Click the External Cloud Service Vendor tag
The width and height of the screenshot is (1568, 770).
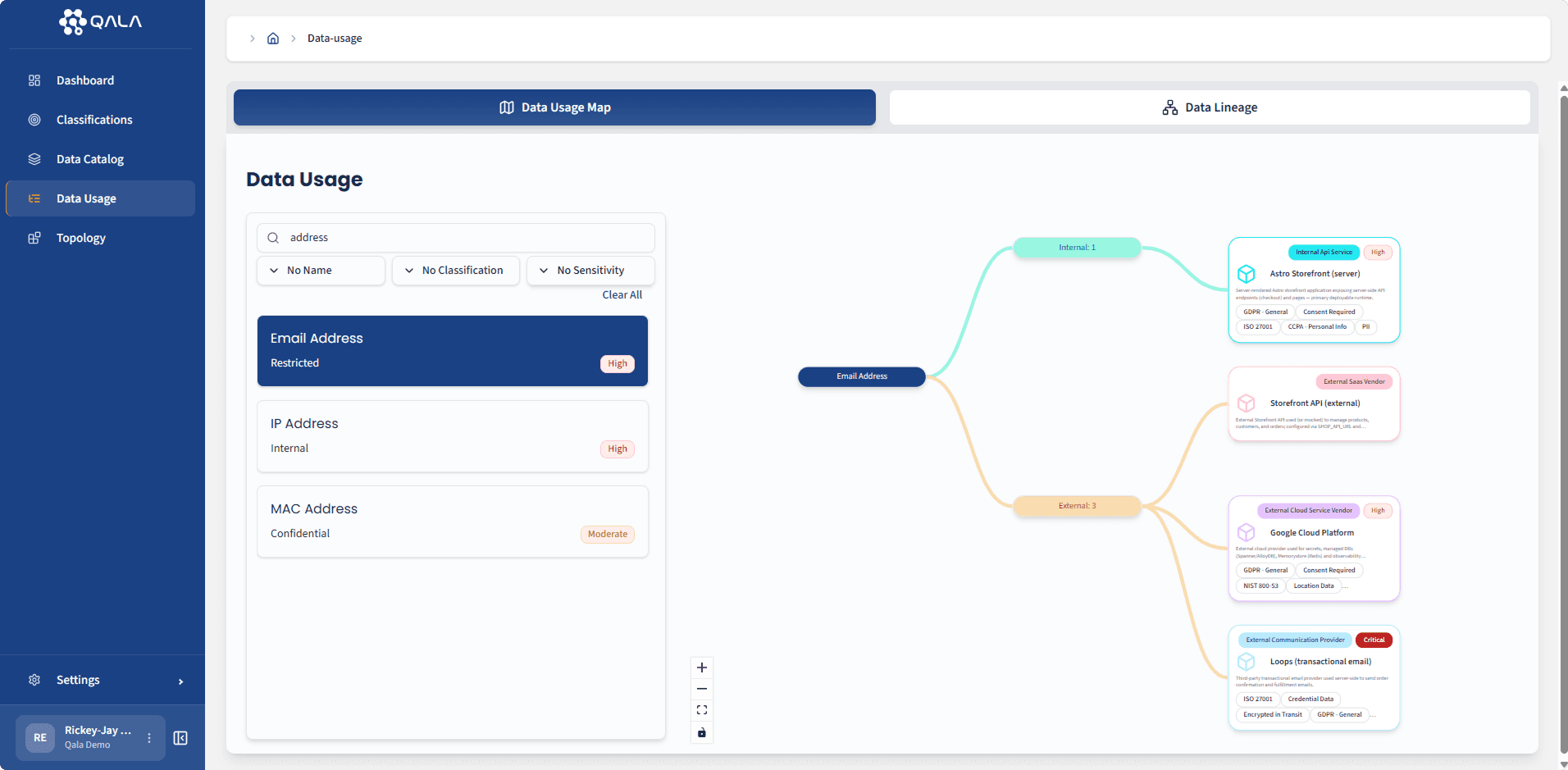click(1308, 511)
